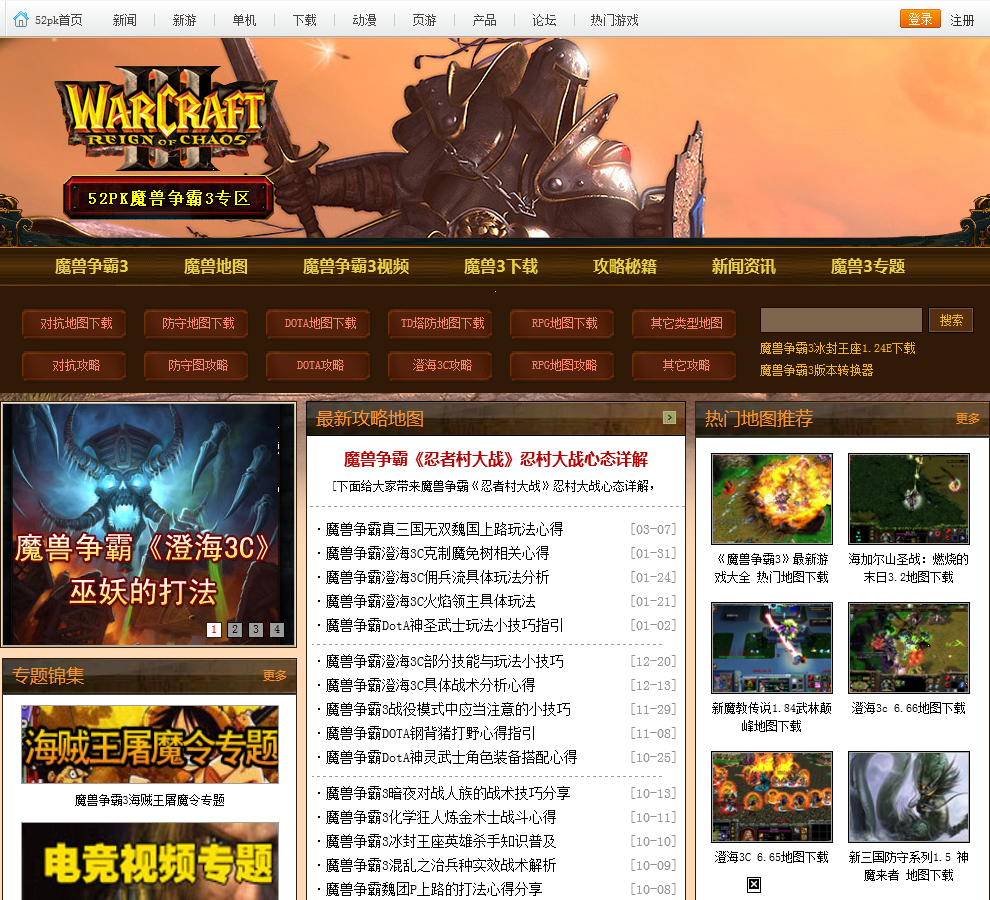Select the 新闻资讯 main nav tab
Screen dimensions: 990x900
(x=744, y=266)
